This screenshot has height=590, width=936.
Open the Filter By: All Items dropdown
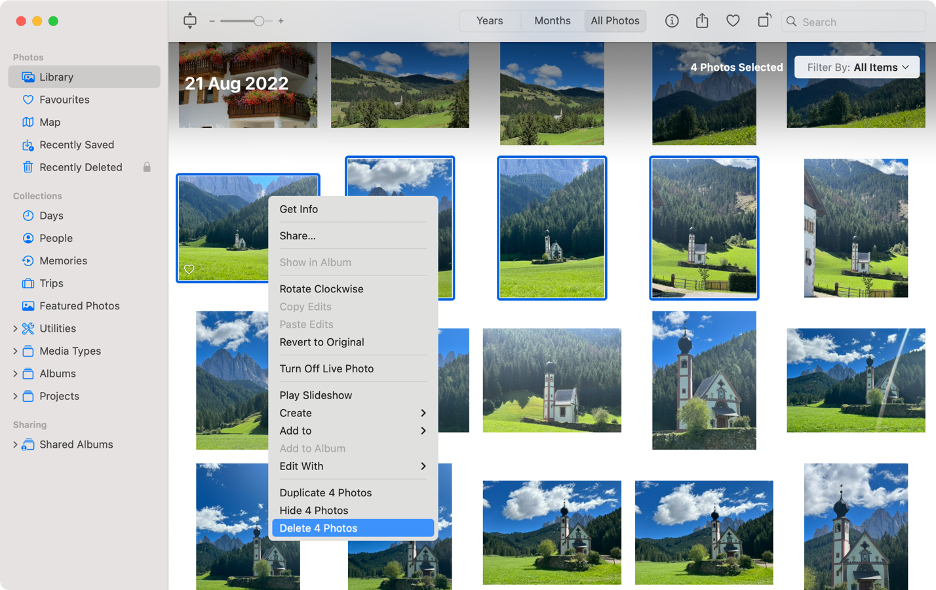tap(856, 67)
